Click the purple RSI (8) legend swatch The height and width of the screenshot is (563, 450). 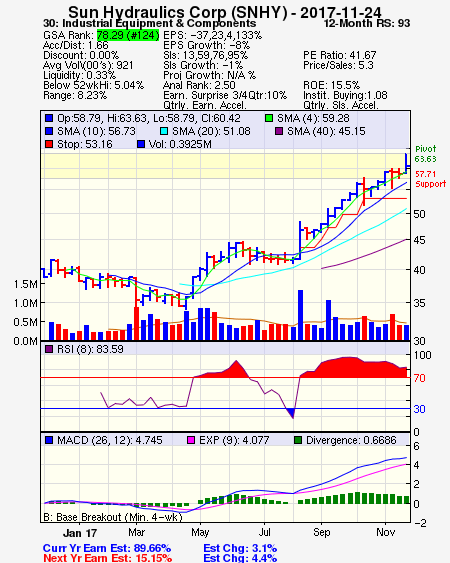pyautogui.click(x=49, y=349)
